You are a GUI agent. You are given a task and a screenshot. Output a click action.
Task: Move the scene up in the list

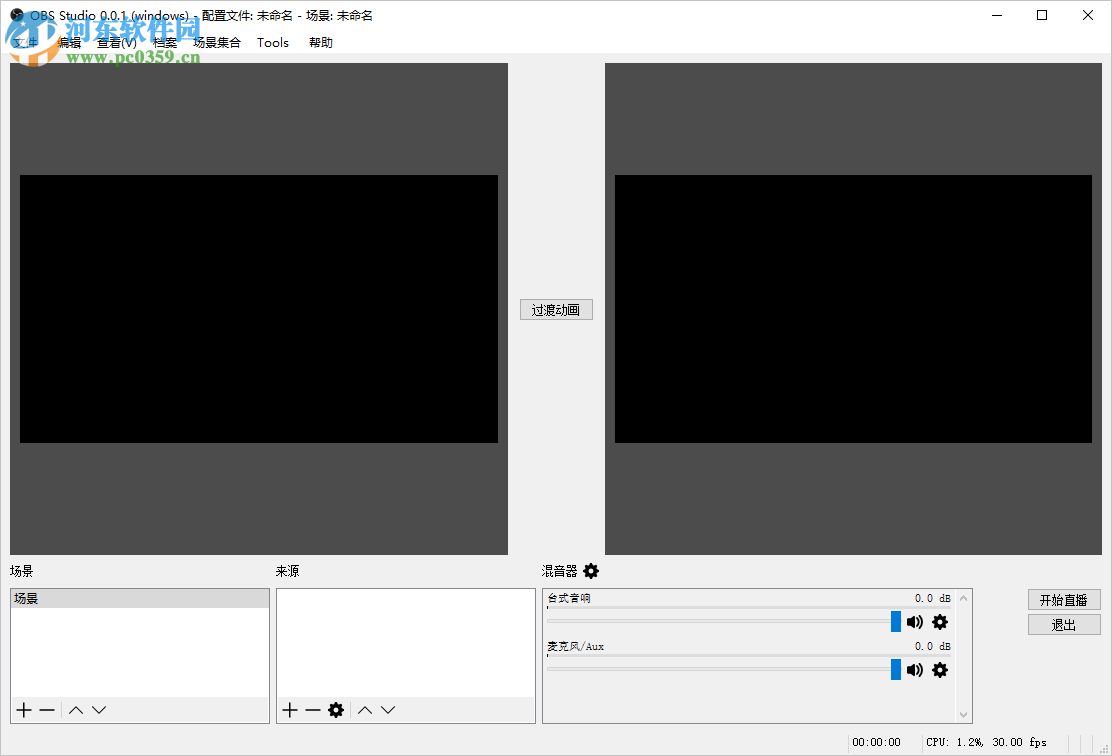tap(76, 710)
